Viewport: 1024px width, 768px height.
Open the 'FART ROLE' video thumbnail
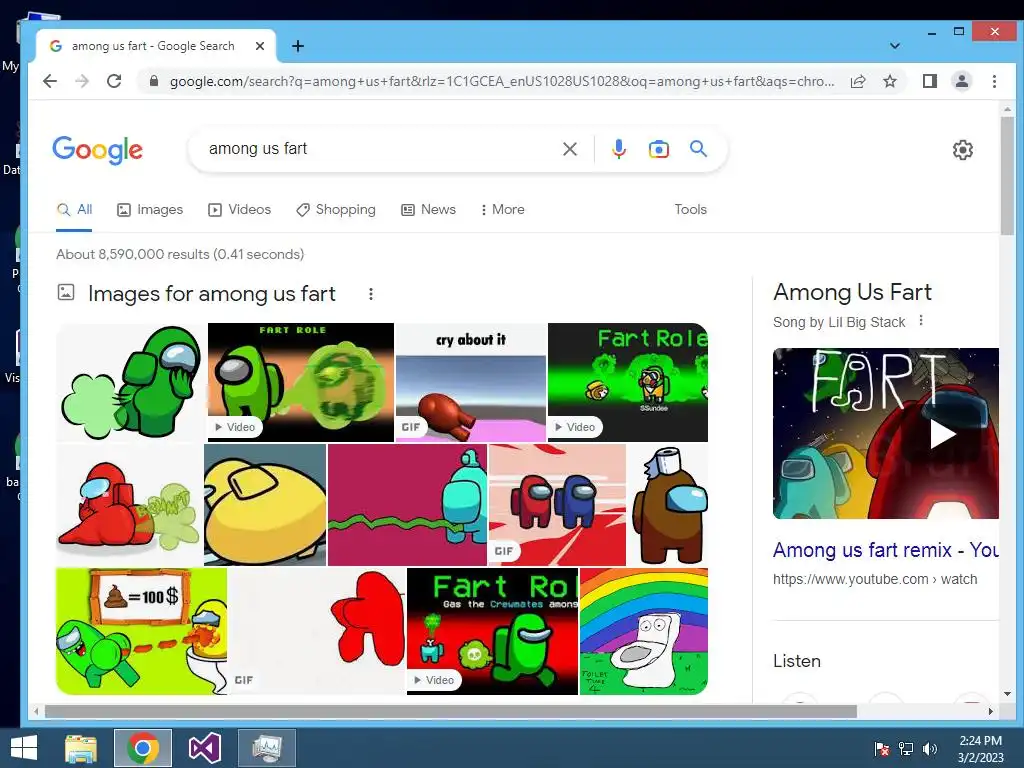coord(301,383)
